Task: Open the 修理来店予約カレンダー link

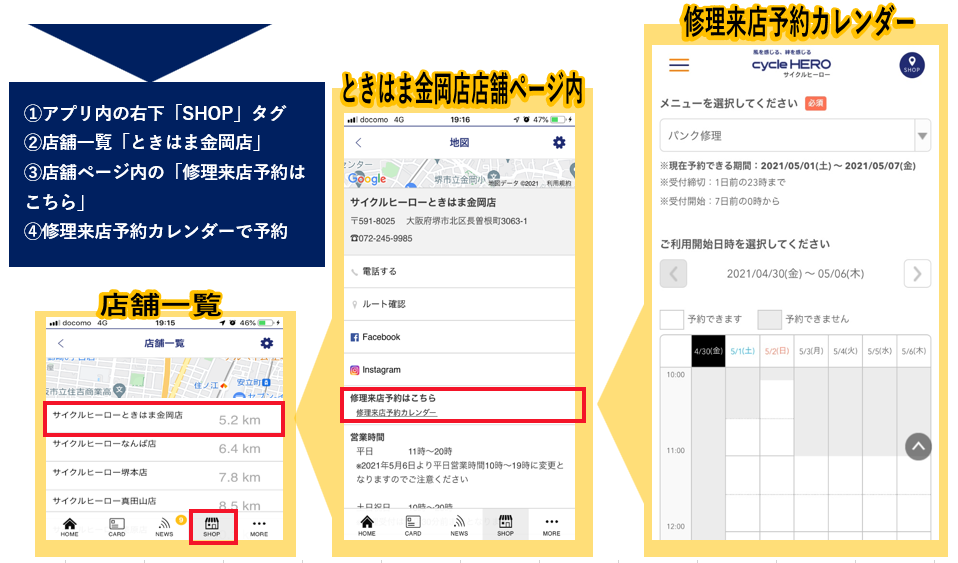Action: [x=397, y=413]
